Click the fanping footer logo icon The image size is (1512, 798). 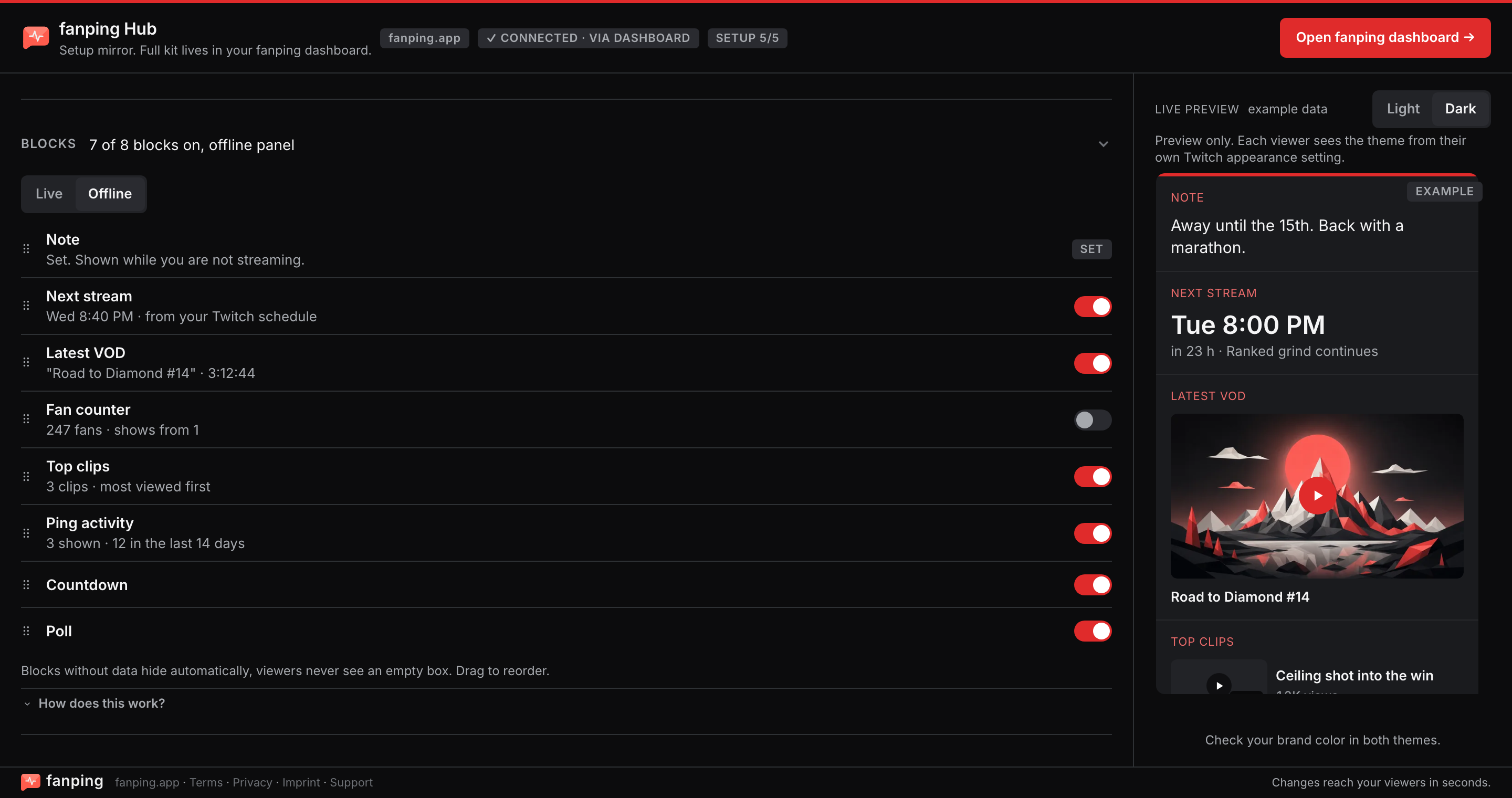[x=30, y=782]
